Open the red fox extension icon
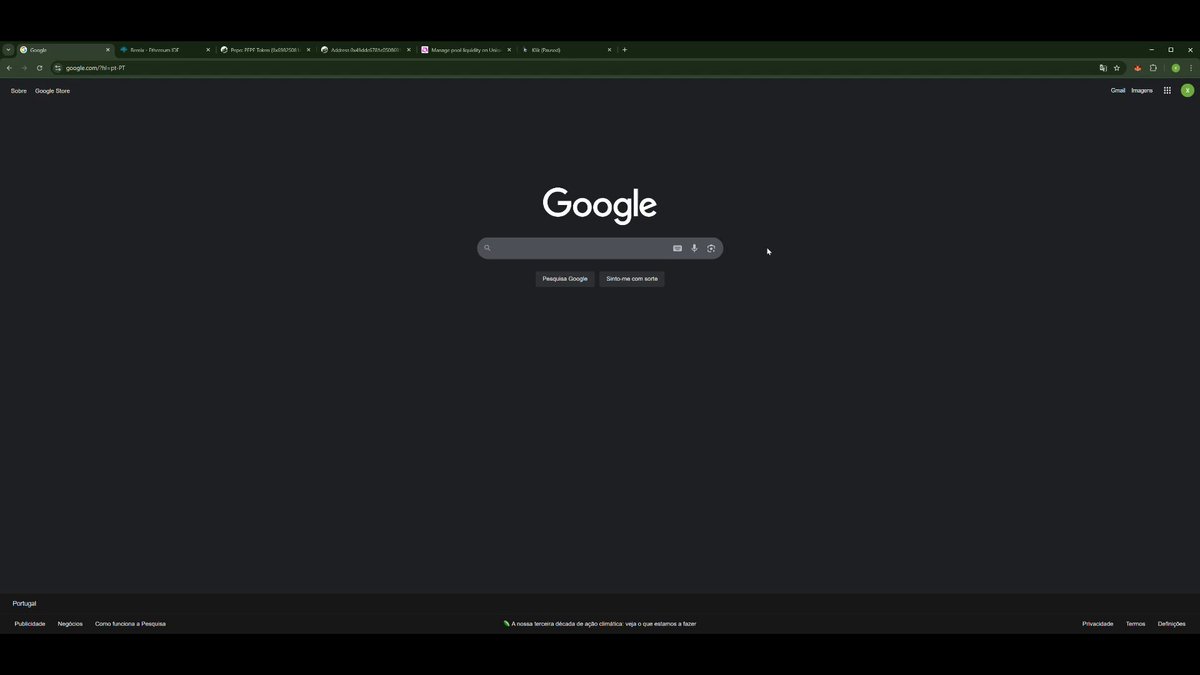The height and width of the screenshot is (675, 1200). coord(1138,68)
